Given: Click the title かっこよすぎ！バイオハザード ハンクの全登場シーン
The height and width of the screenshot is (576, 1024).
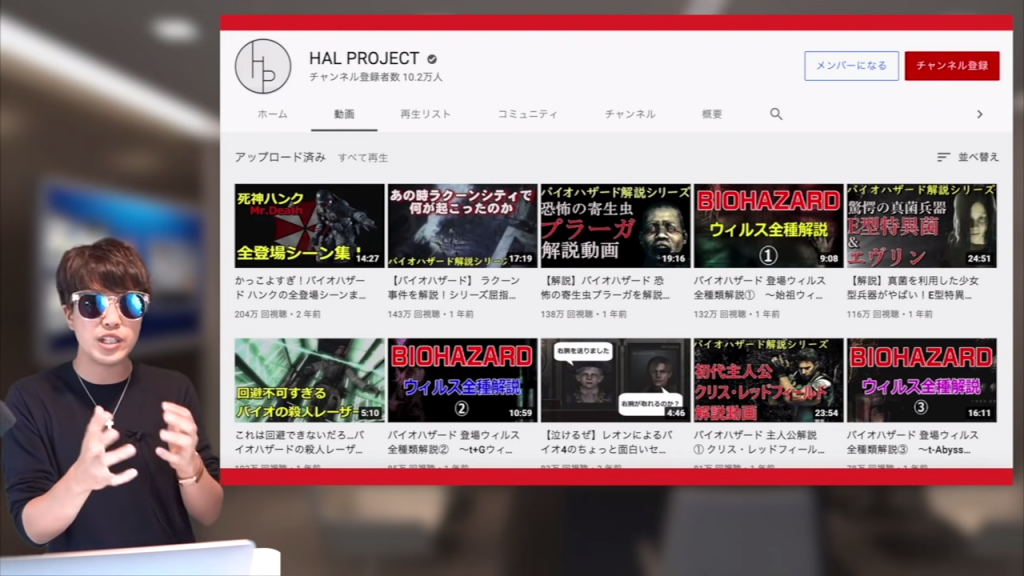Looking at the screenshot, I should pos(300,287).
